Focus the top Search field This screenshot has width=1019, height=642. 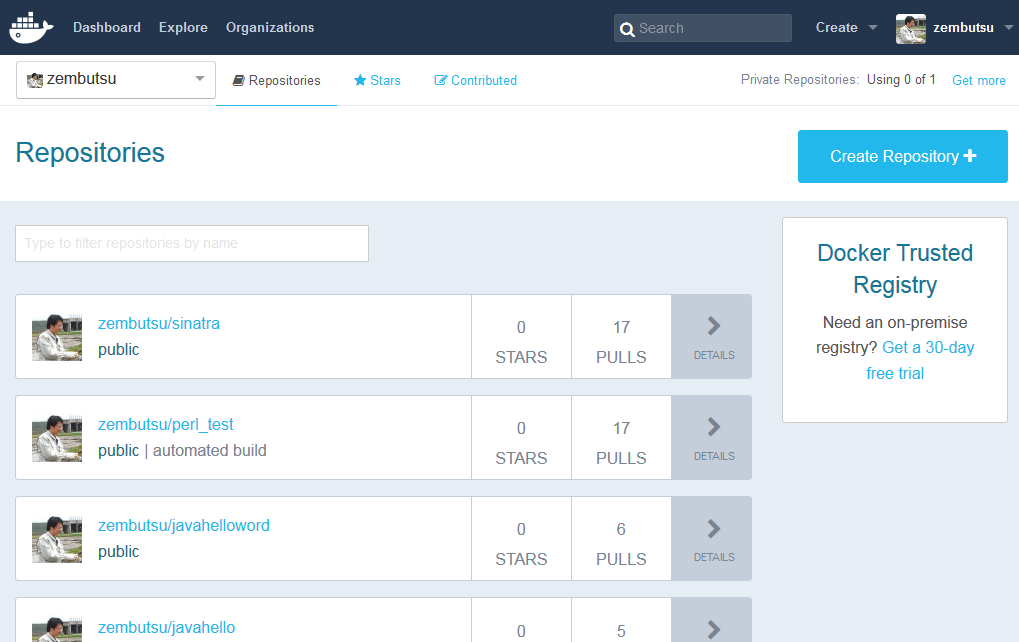pos(703,28)
